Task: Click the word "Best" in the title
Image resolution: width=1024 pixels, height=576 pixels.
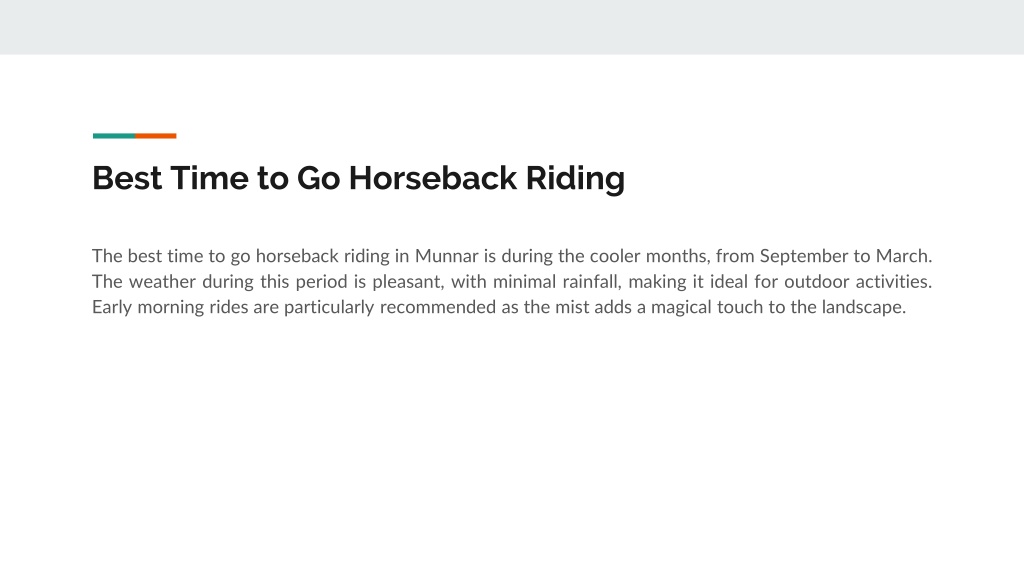Action: tap(127, 178)
